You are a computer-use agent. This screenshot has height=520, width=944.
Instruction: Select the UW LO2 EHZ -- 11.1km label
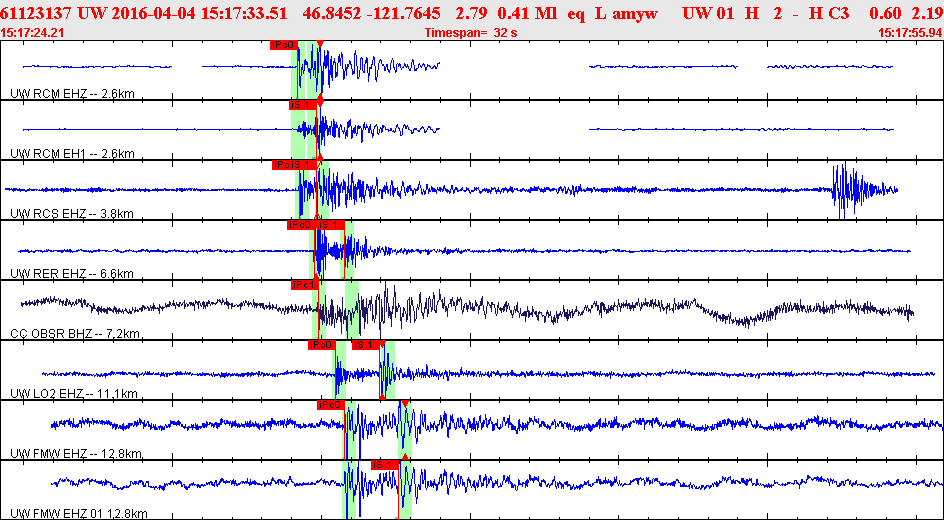(x=75, y=394)
